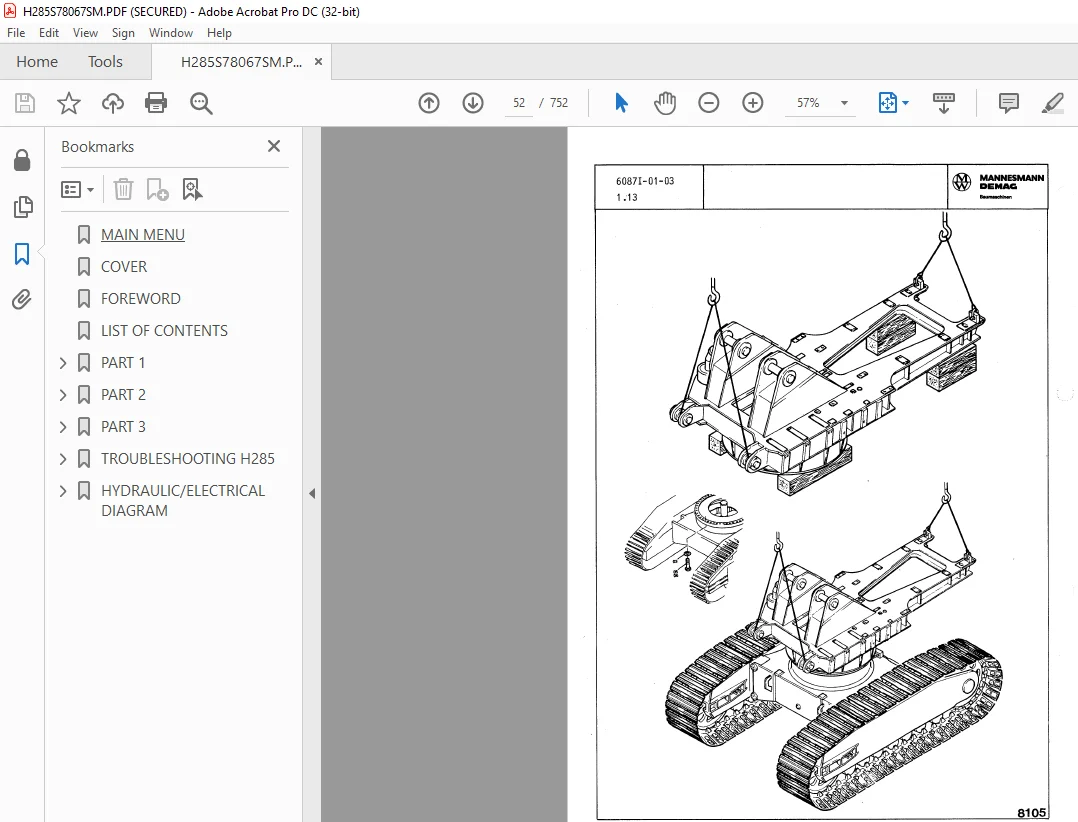Screen dimensions: 1078x822
Task: Select the TROUBLESHOOTING H285 bookmark label
Action: (x=188, y=458)
